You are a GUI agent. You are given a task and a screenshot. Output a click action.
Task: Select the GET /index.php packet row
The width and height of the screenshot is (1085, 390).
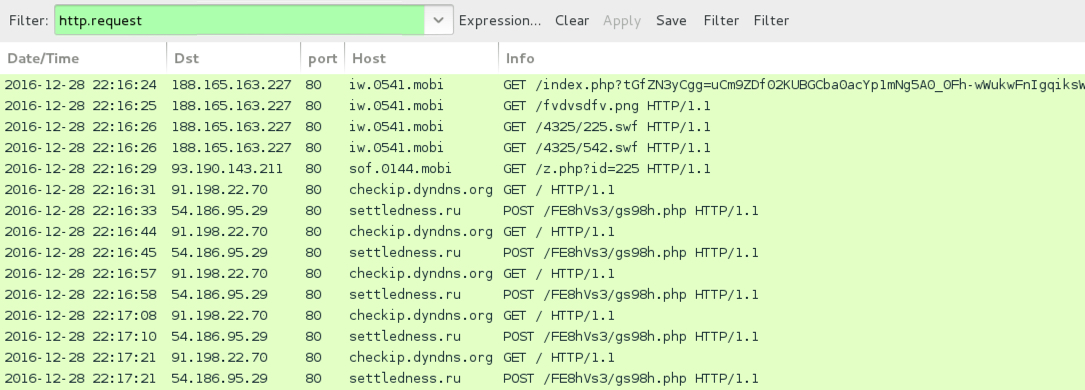(x=542, y=85)
